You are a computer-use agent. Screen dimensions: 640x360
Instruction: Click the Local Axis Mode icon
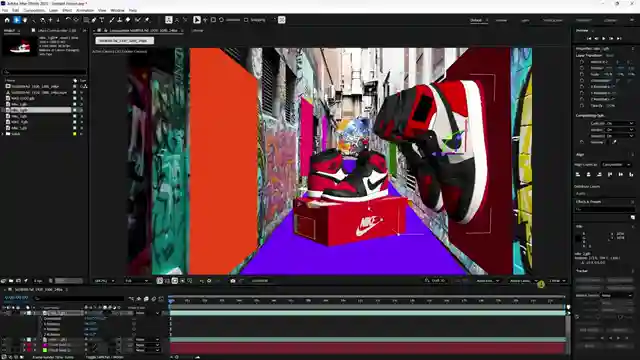pos(169,20)
